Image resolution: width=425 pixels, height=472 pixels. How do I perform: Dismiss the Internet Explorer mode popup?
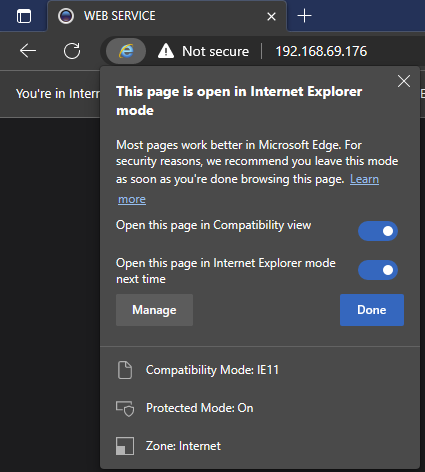click(x=404, y=81)
